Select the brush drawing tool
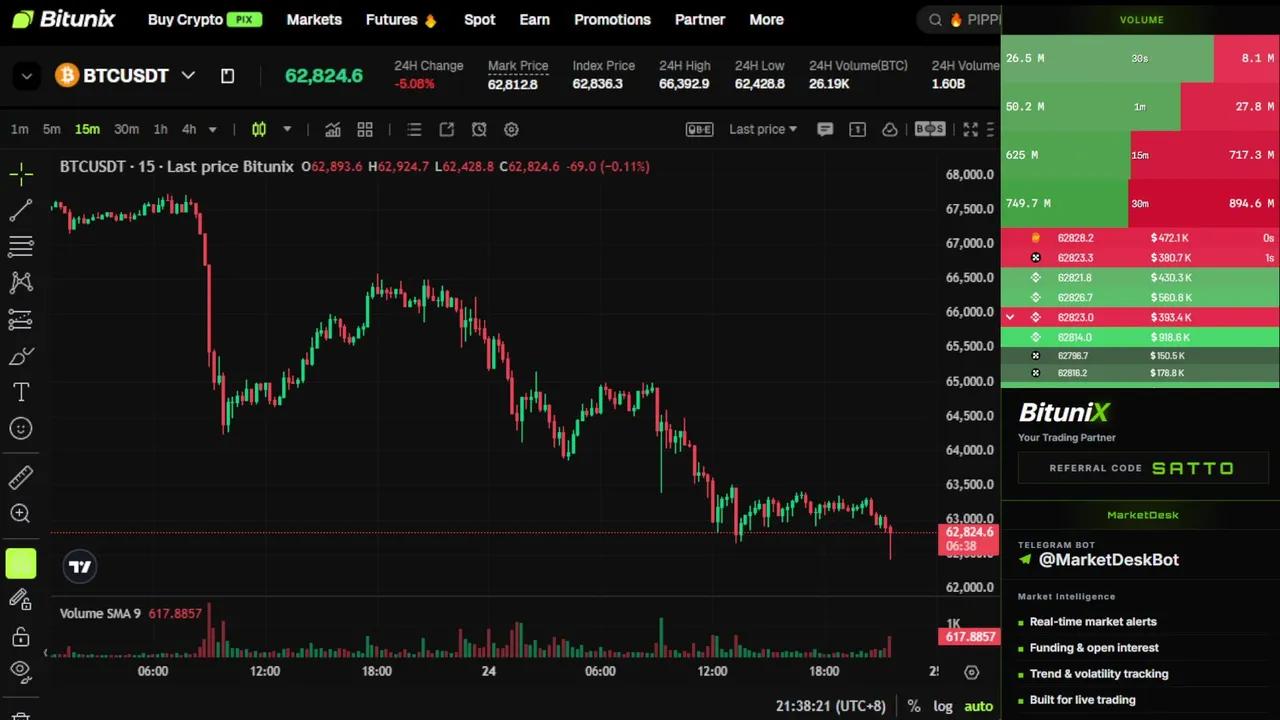Viewport: 1280px width, 720px height. coord(21,356)
